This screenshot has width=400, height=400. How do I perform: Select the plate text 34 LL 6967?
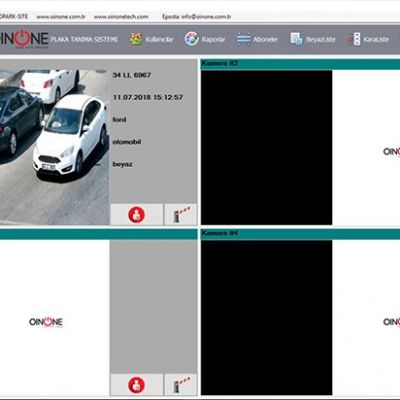coord(132,75)
